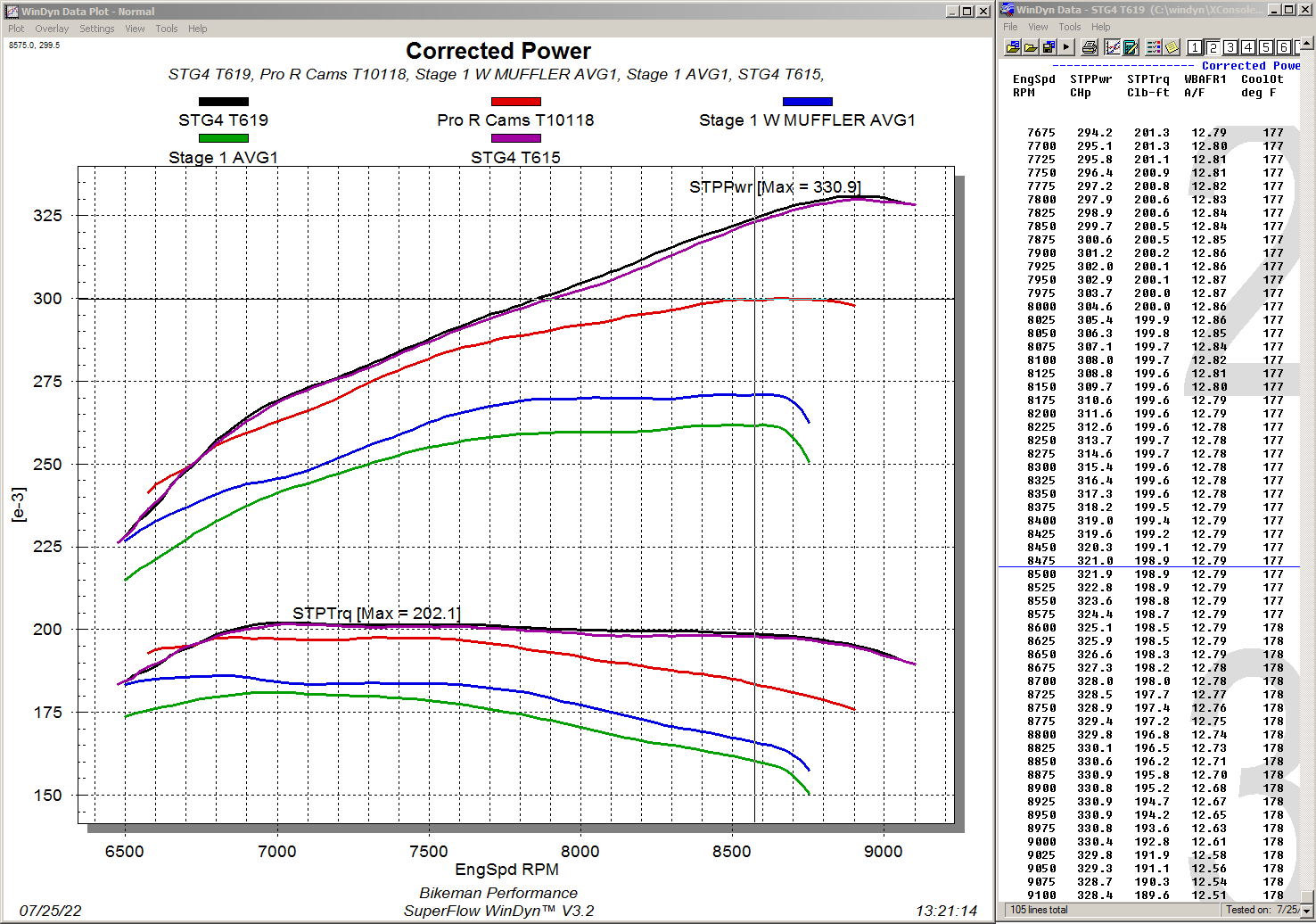Viewport: 1316px width, 924px height.
Task: Open the Overlay menu in plot window
Action: click(52, 29)
